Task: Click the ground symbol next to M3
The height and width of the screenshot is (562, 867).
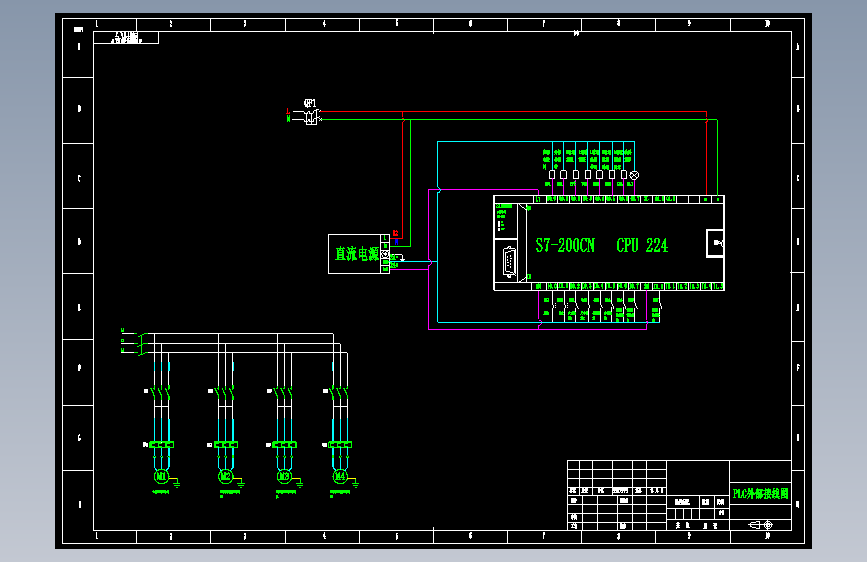Action: tap(299, 484)
